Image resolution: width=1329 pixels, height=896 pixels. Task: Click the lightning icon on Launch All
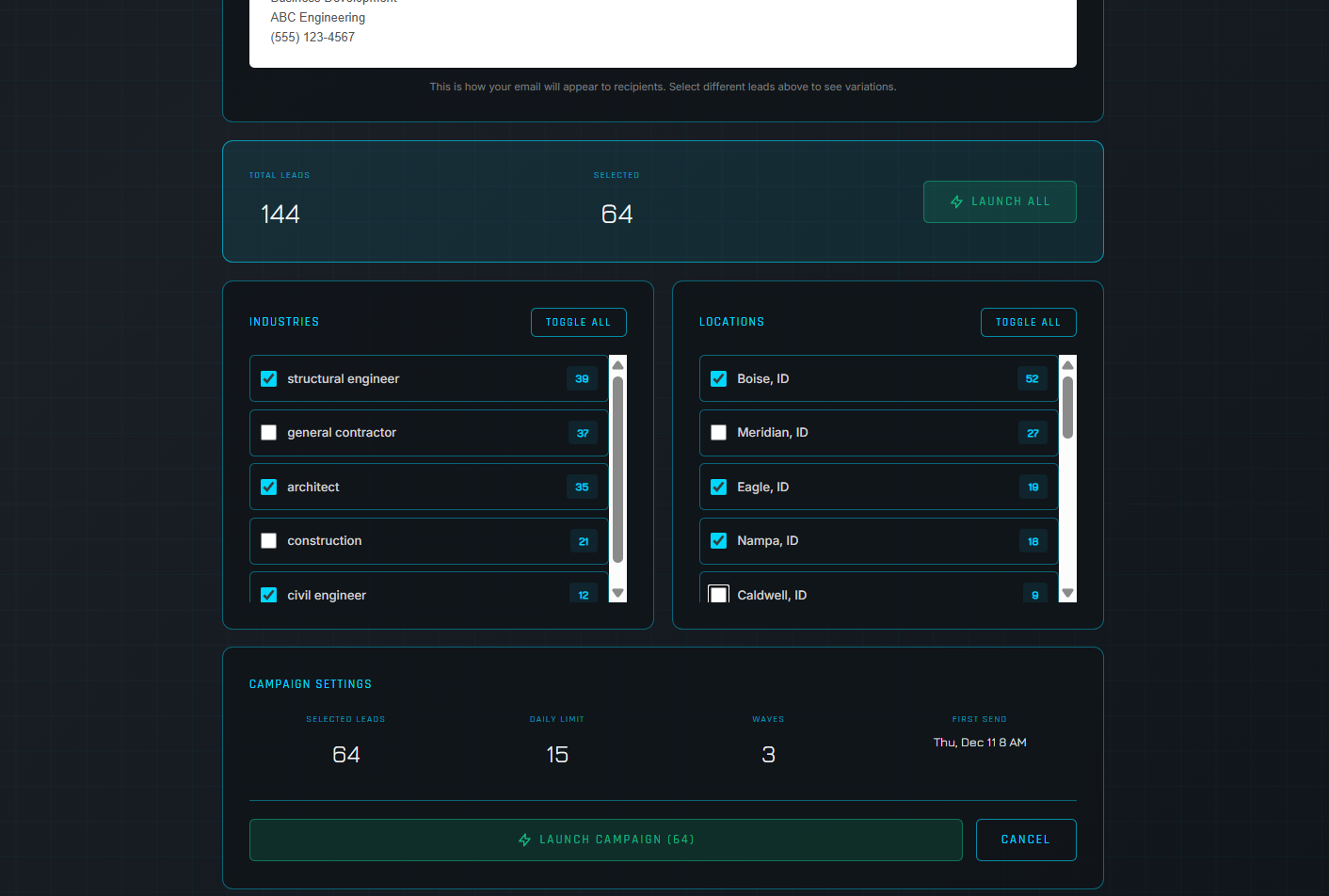coord(957,201)
